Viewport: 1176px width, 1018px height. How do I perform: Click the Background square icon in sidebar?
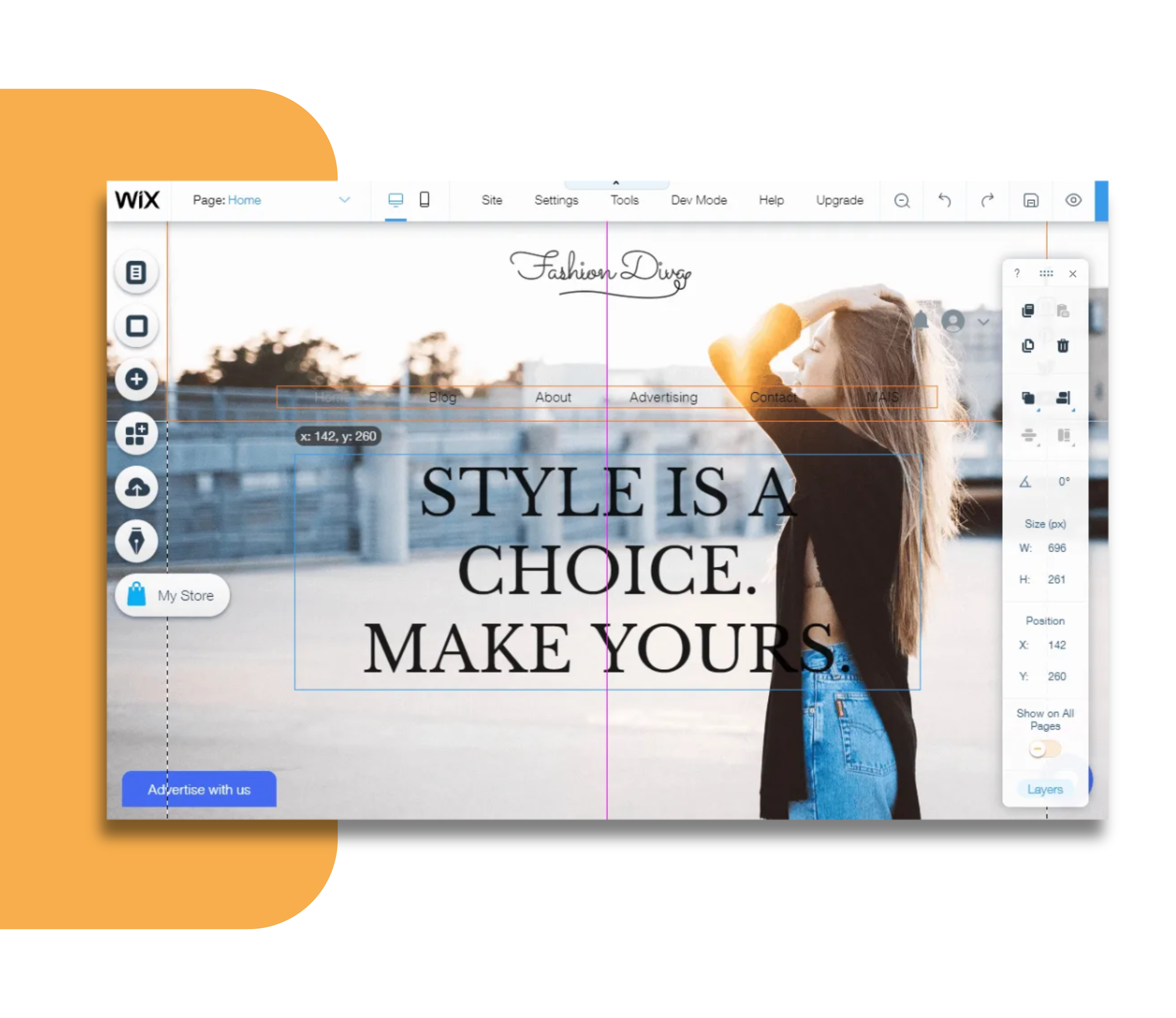pos(136,326)
